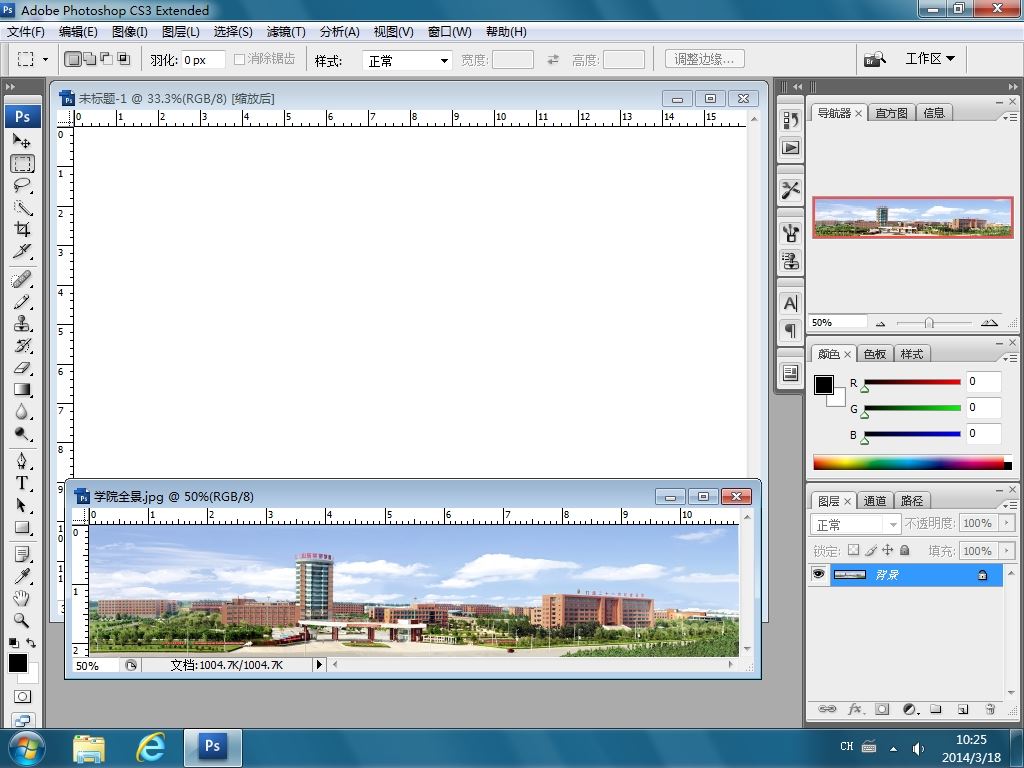The height and width of the screenshot is (768, 1024).
Task: Switch to the 通道 tab
Action: 875,501
